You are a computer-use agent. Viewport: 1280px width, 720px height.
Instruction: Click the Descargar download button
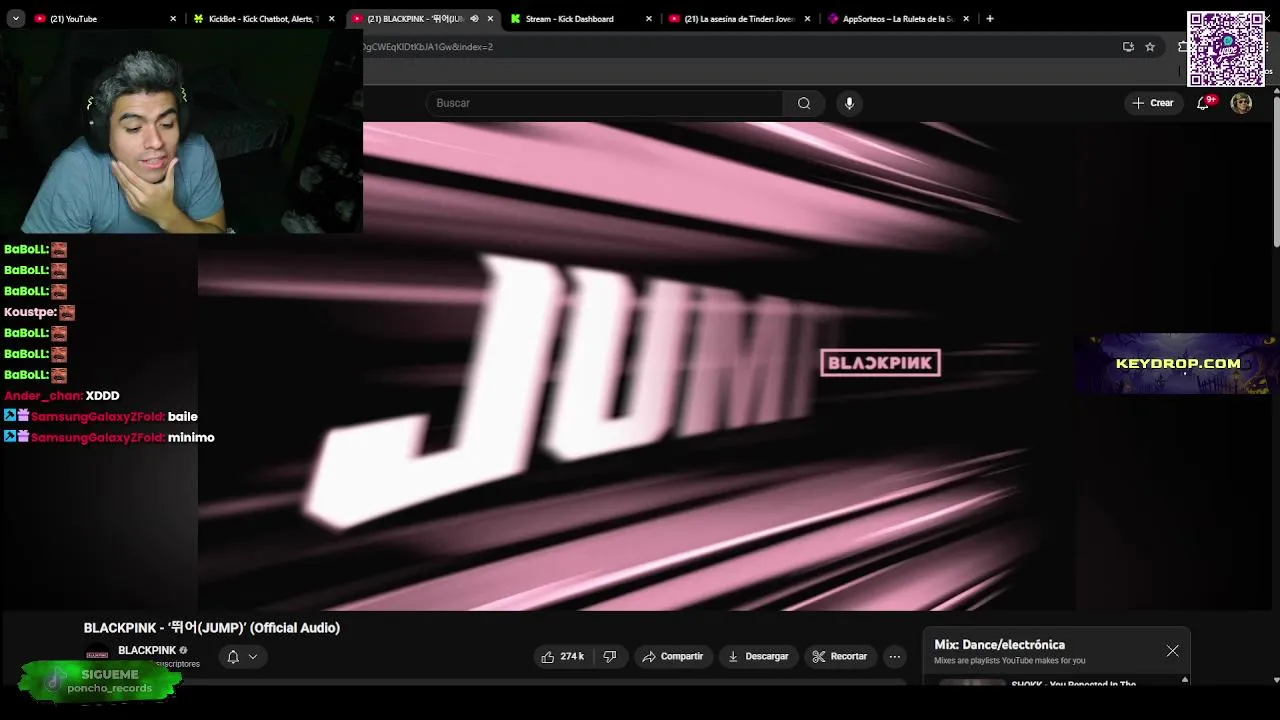(758, 656)
